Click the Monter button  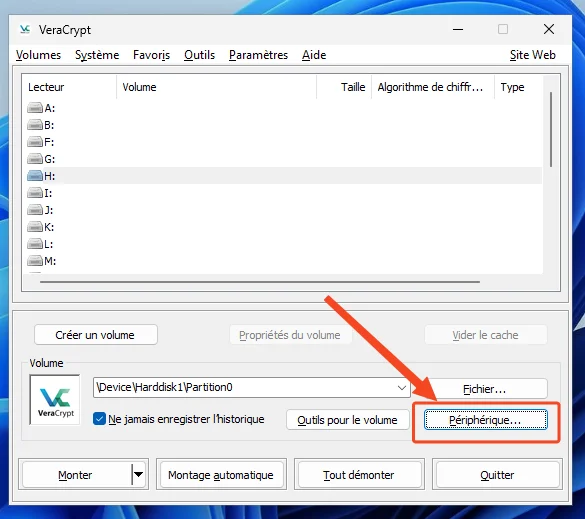point(76,475)
